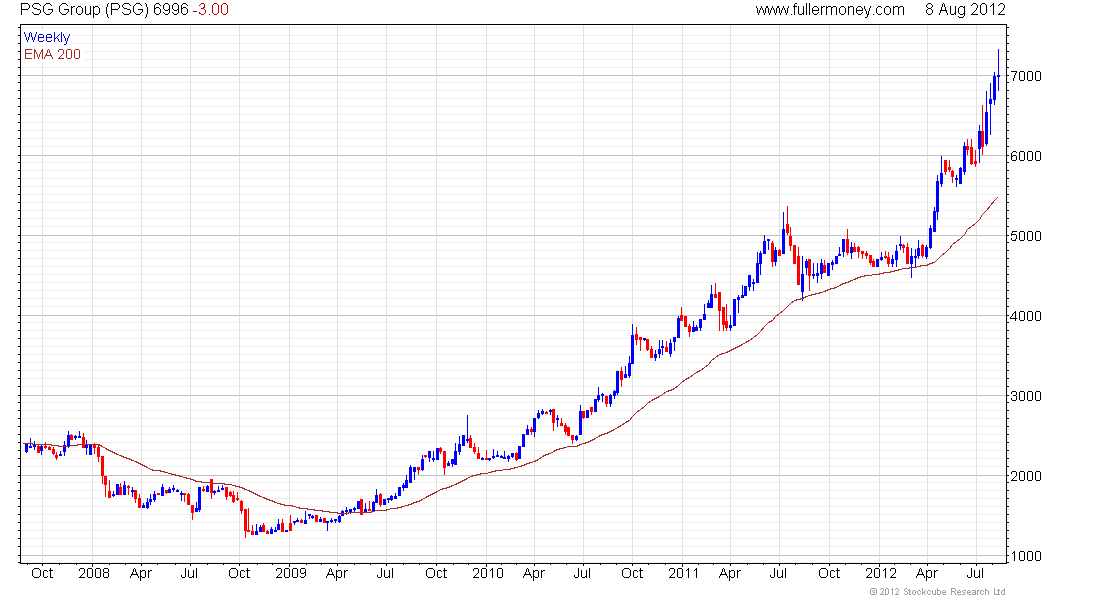
Task: Click the red -3.00 change value
Action: pyautogui.click(x=210, y=10)
